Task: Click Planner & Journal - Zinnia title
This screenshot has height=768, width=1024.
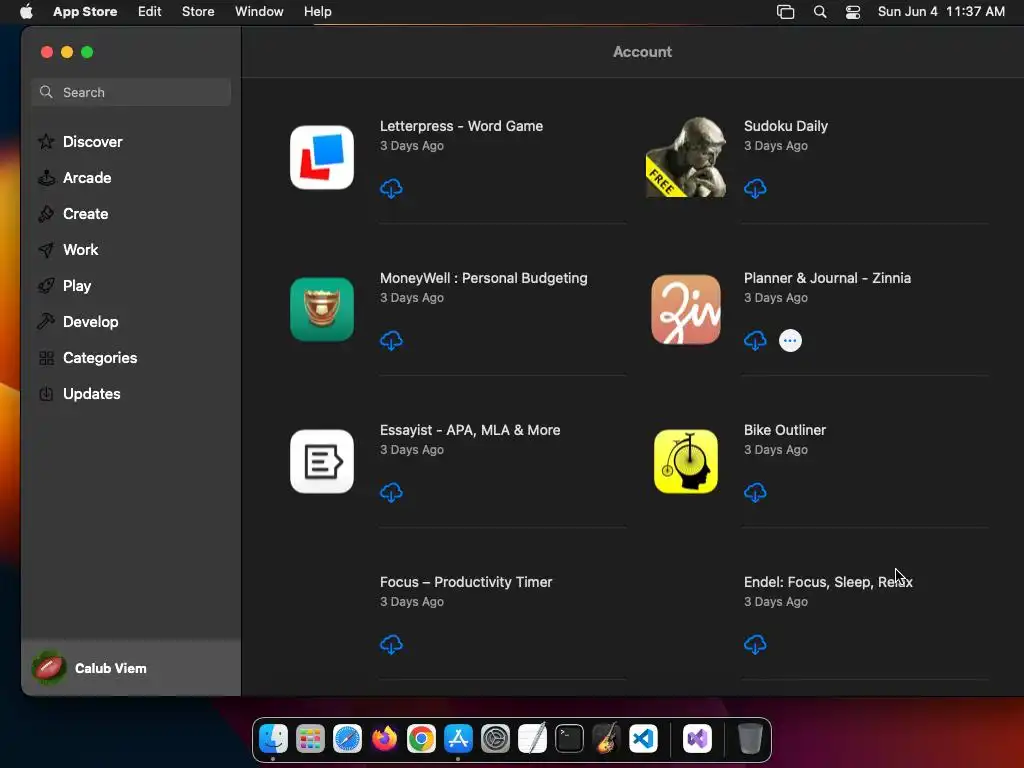Action: tap(827, 278)
